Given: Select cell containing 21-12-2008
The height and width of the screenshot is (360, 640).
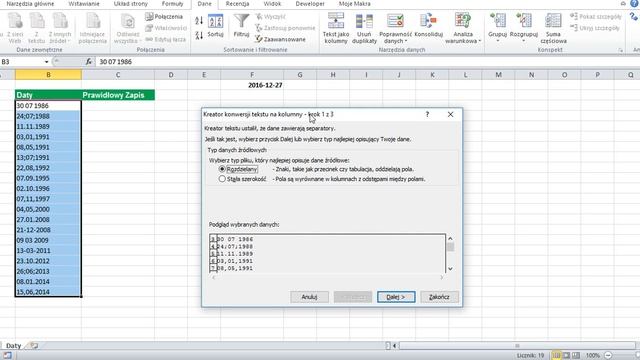Looking at the screenshot, I should point(48,230).
